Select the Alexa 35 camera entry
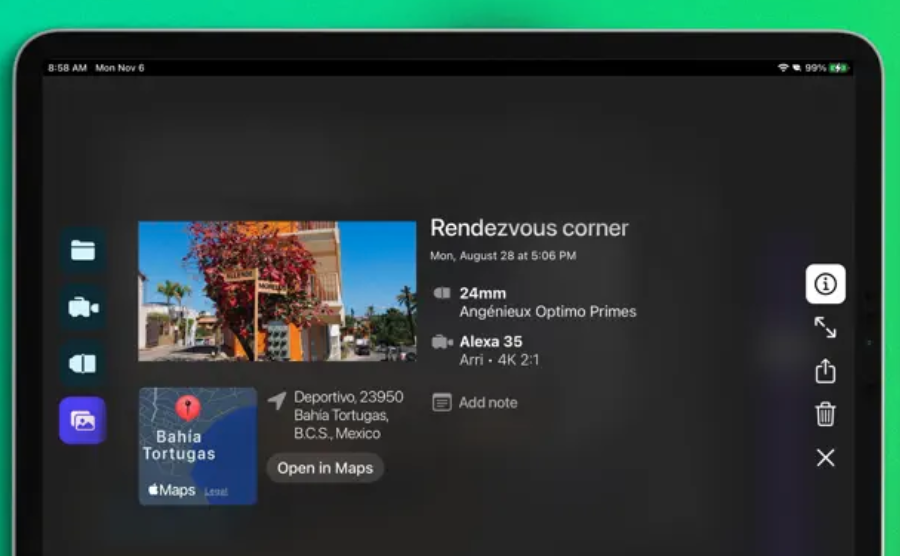900x556 pixels. click(x=500, y=350)
